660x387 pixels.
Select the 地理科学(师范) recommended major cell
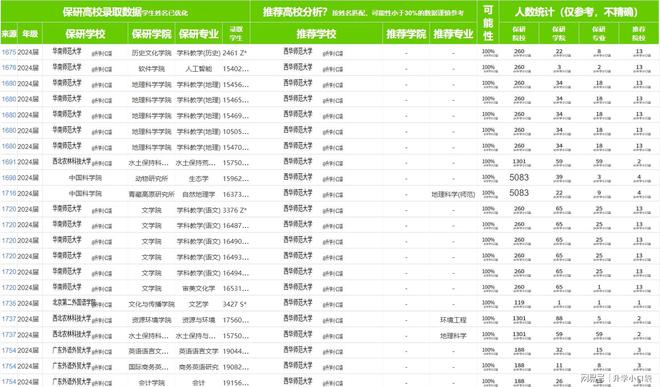click(453, 194)
